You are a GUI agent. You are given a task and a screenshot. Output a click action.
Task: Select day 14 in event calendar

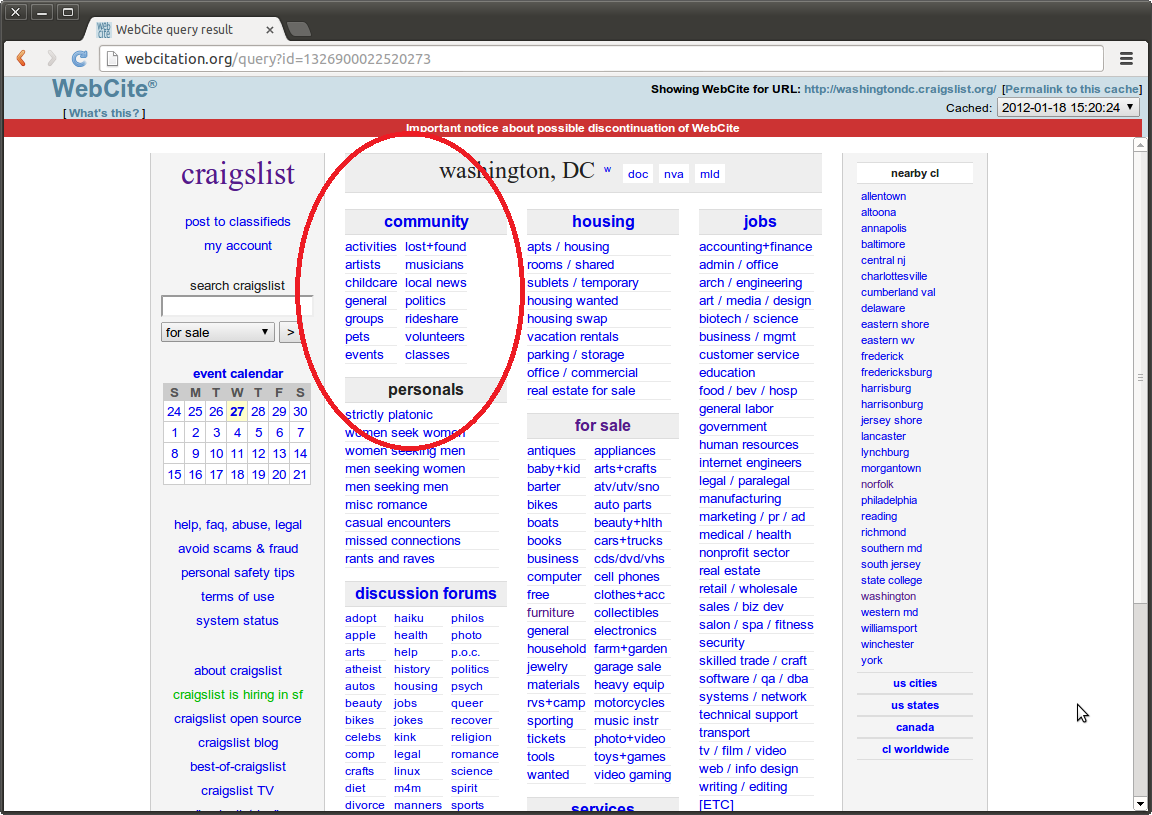point(300,453)
